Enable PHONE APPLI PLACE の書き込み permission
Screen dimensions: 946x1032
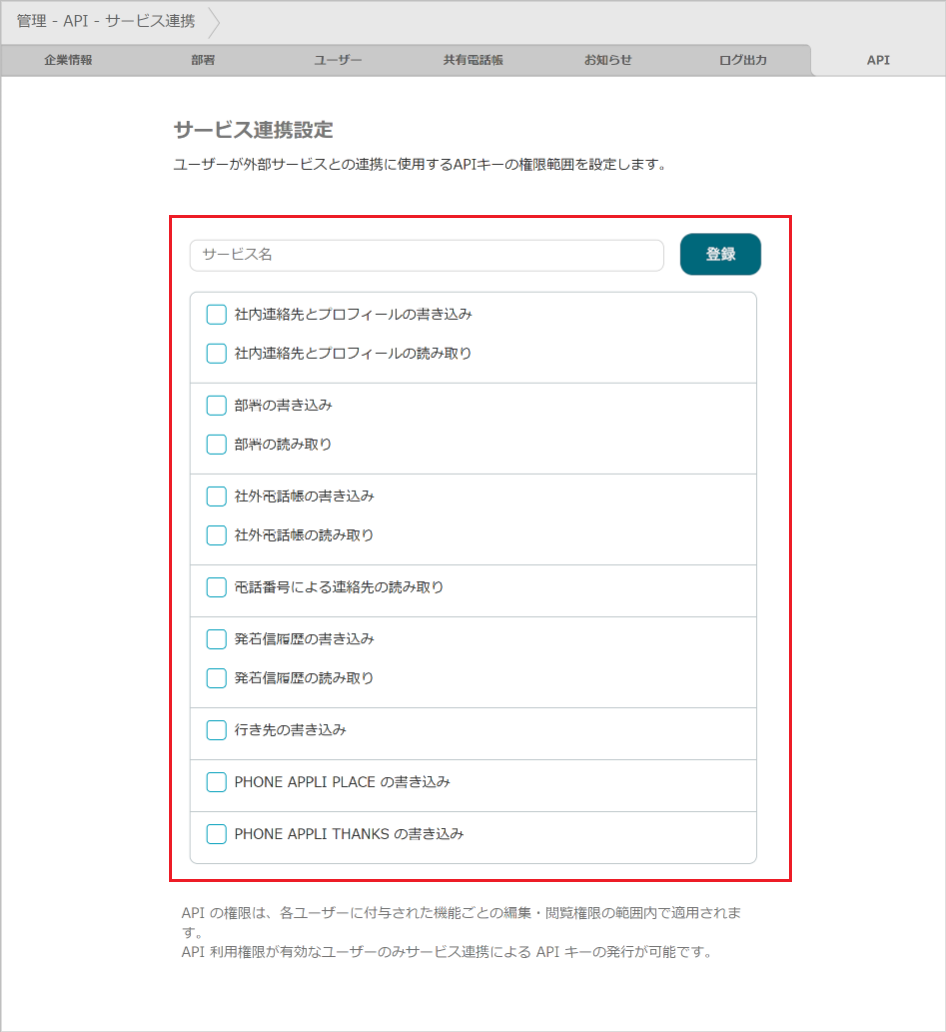tap(216, 782)
